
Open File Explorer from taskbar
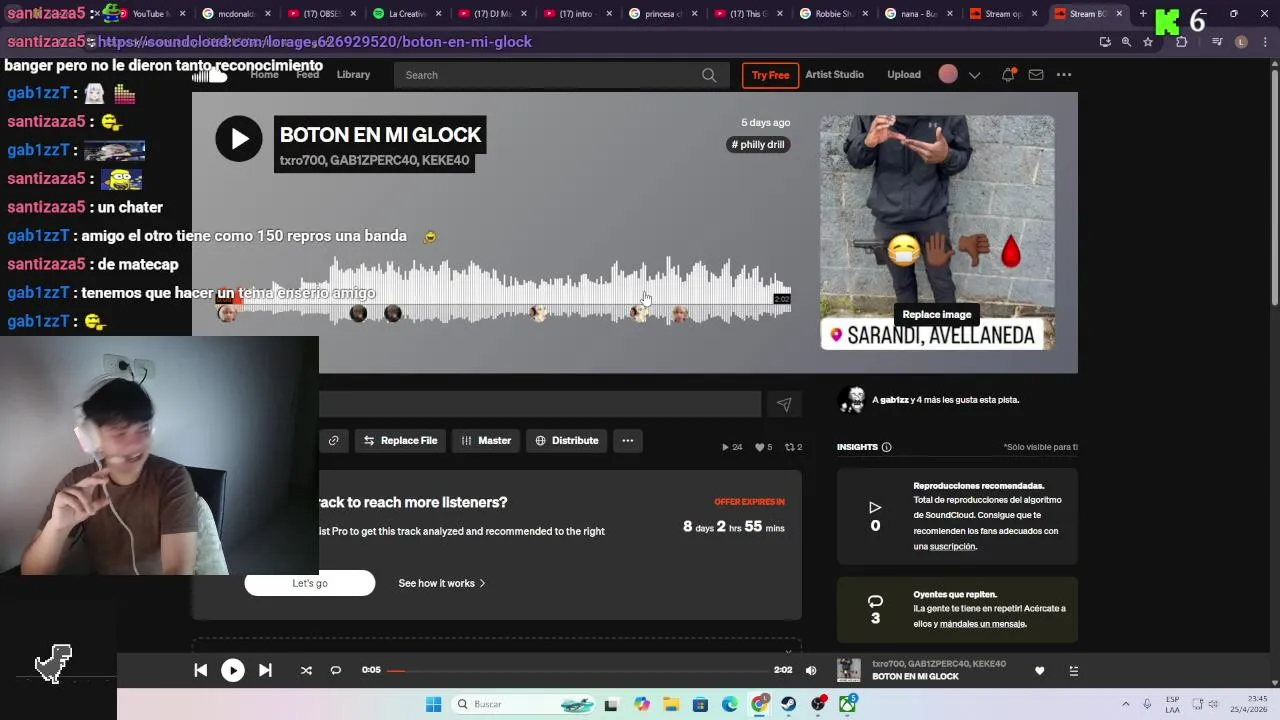(671, 704)
